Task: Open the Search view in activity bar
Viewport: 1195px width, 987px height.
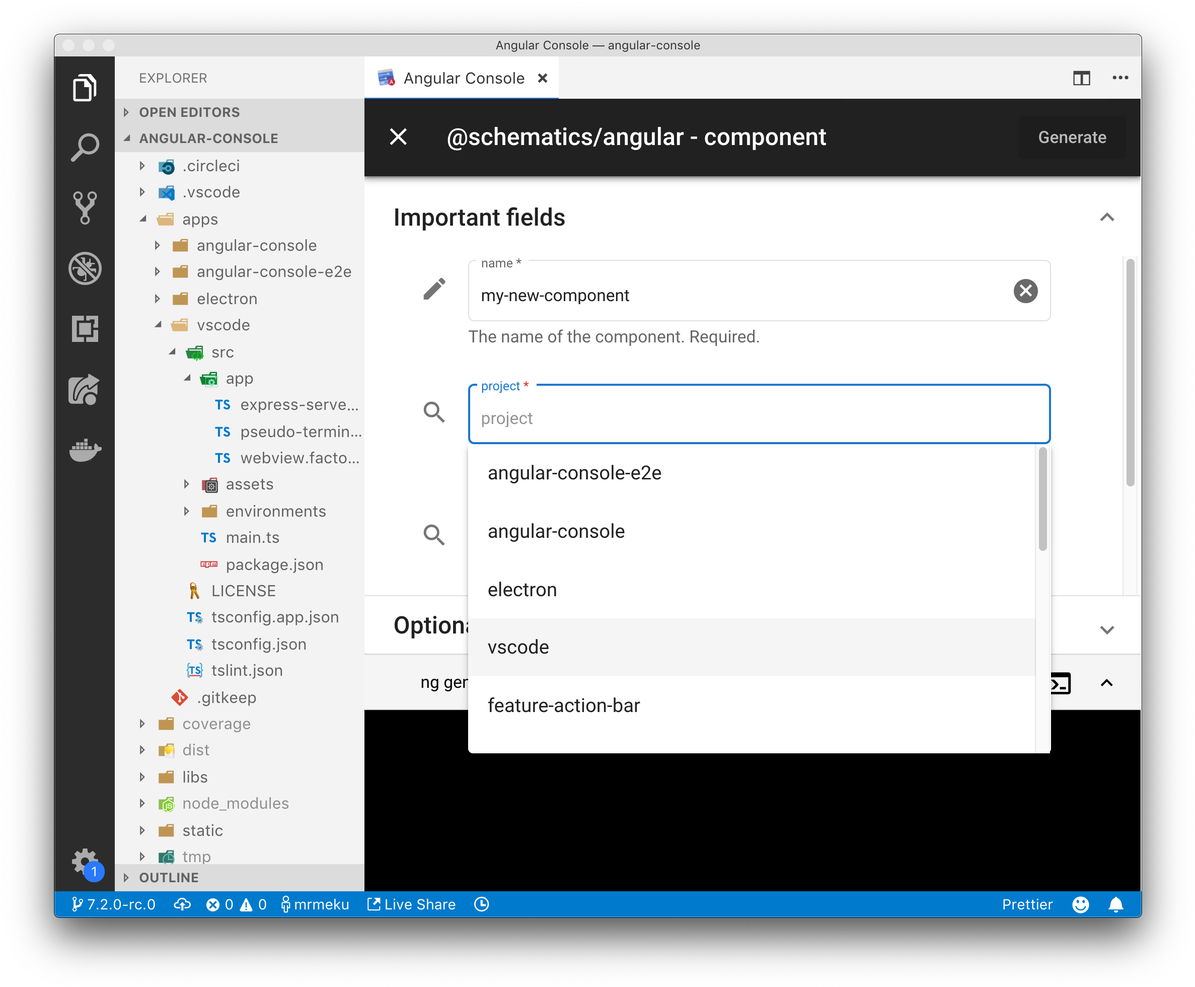Action: tap(85, 148)
